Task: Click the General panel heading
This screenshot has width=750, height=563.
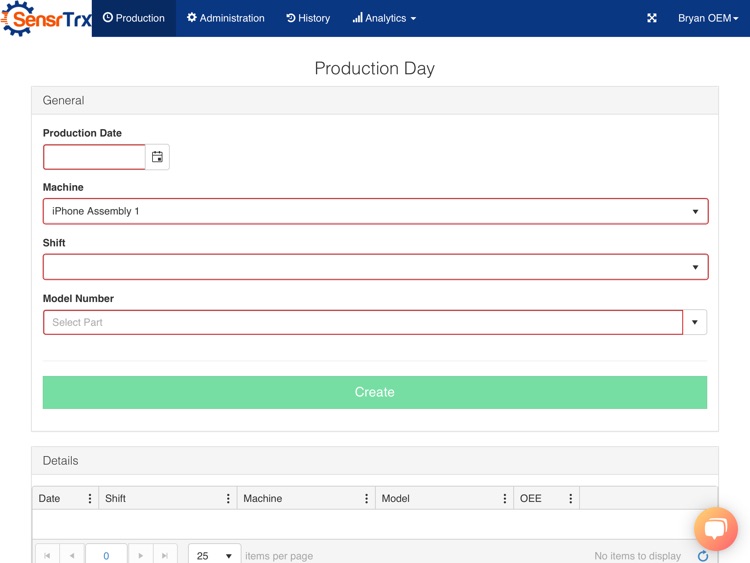Action: coord(63,100)
